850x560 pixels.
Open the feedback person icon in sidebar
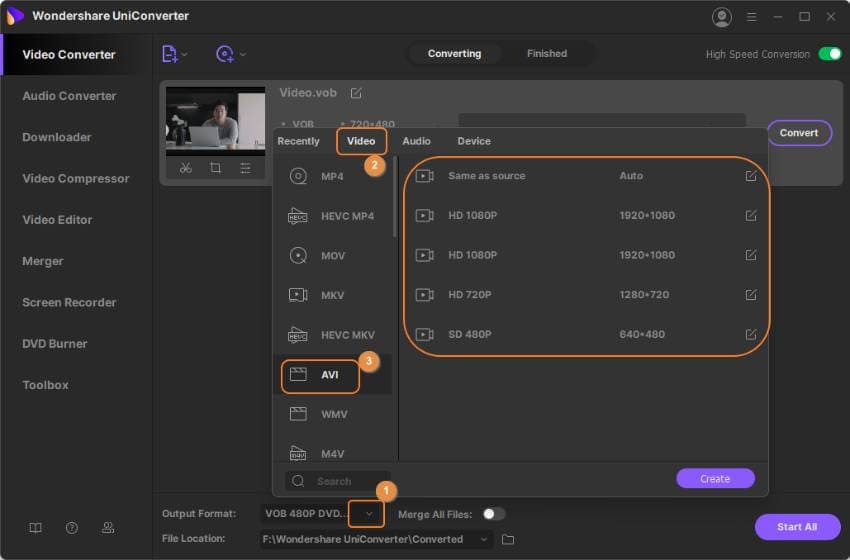[108, 527]
